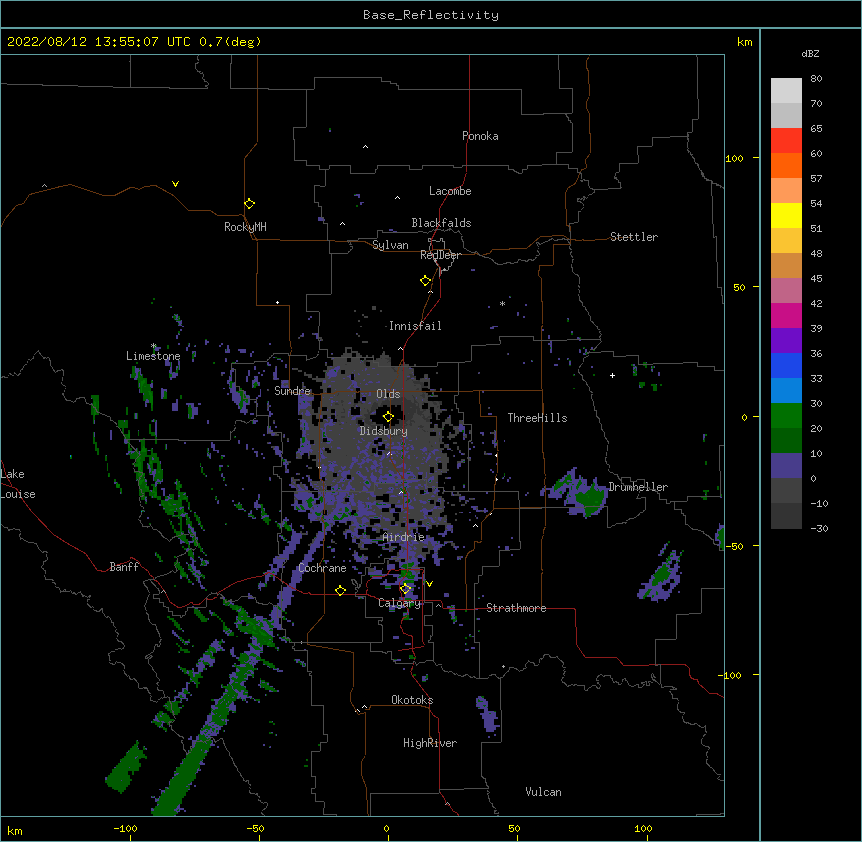Click the yellow diamond marker above RockyMH
This screenshot has height=842, width=862.
tap(249, 204)
